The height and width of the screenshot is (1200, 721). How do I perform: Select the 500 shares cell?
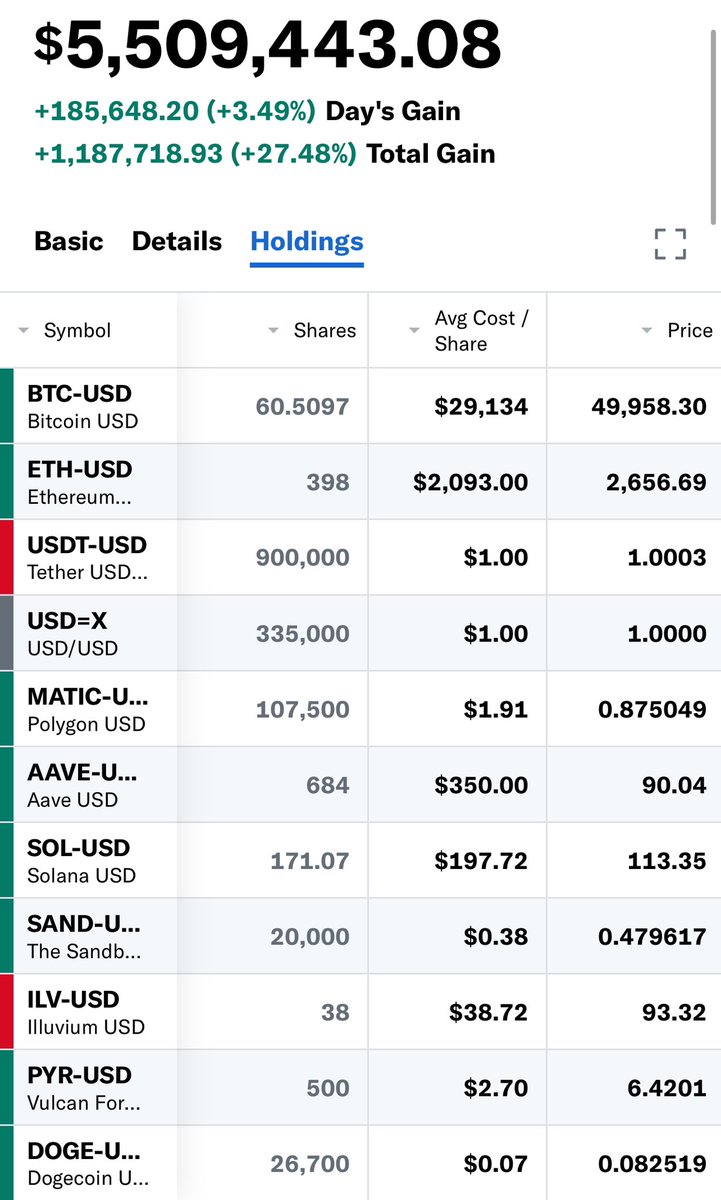tap(273, 1088)
